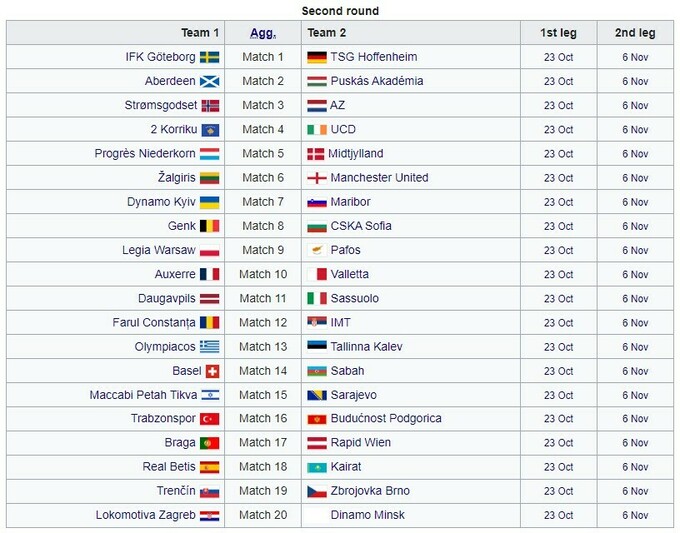Open the Midtjylland team link
Viewport: 680px width, 533px height.
357,154
